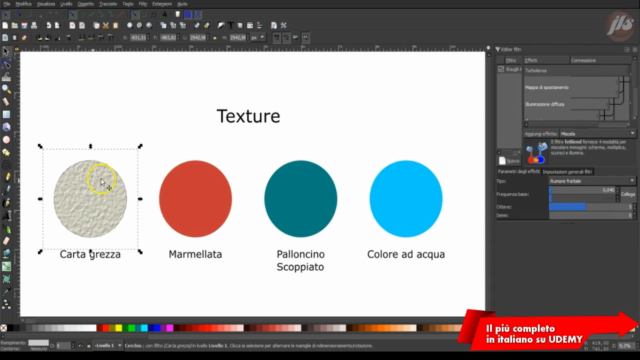640x360 pixels.
Task: Open the Livello 1 layer dropdown
Action: point(108,346)
